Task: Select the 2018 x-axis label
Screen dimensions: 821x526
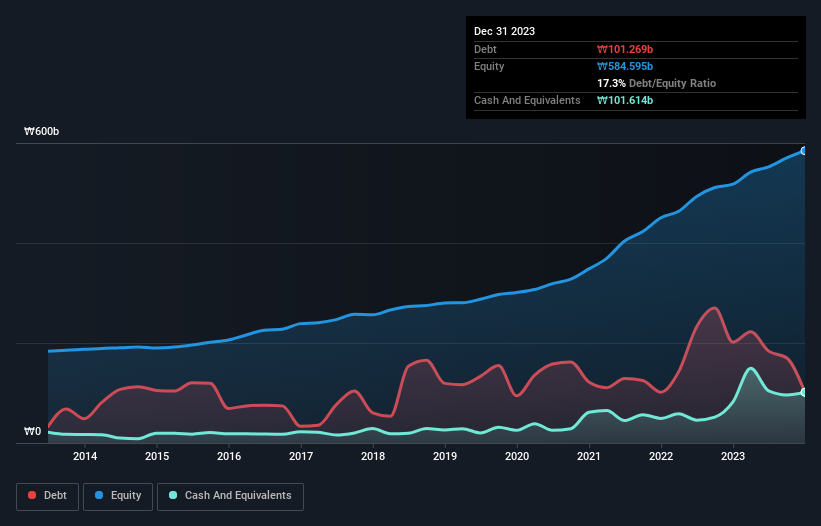Action: (x=373, y=456)
